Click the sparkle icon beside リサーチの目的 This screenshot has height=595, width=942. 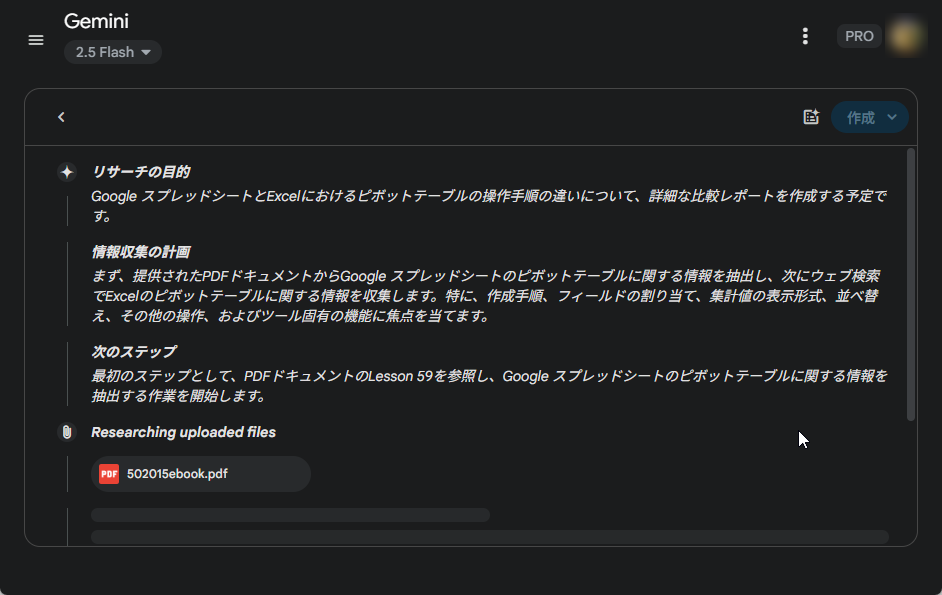pos(67,171)
